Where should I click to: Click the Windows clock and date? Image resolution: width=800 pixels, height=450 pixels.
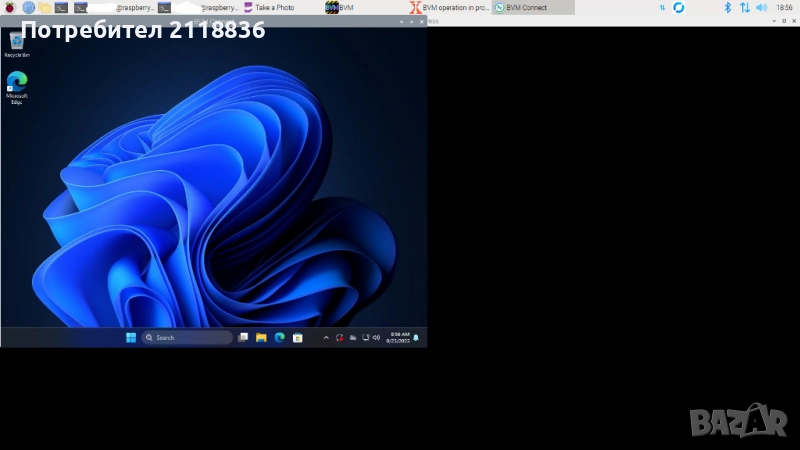click(x=397, y=338)
